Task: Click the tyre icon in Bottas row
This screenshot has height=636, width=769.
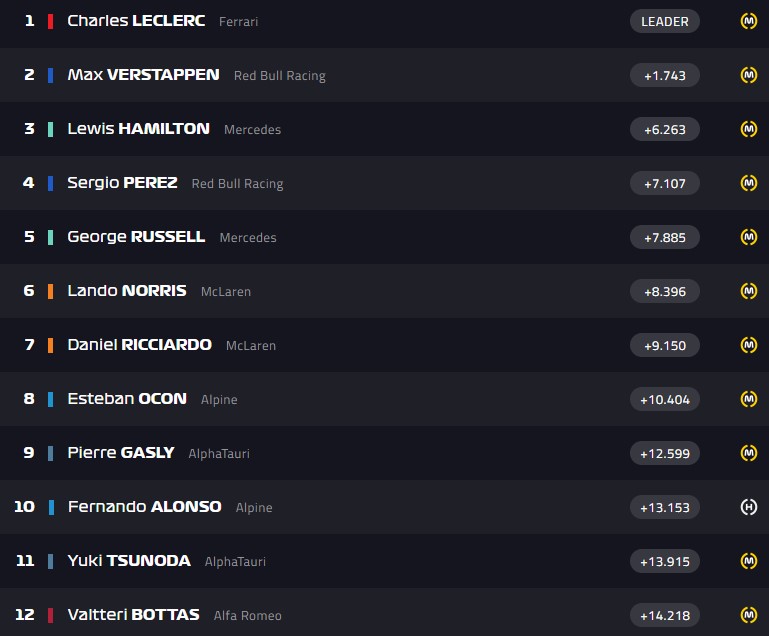Action: coord(748,615)
